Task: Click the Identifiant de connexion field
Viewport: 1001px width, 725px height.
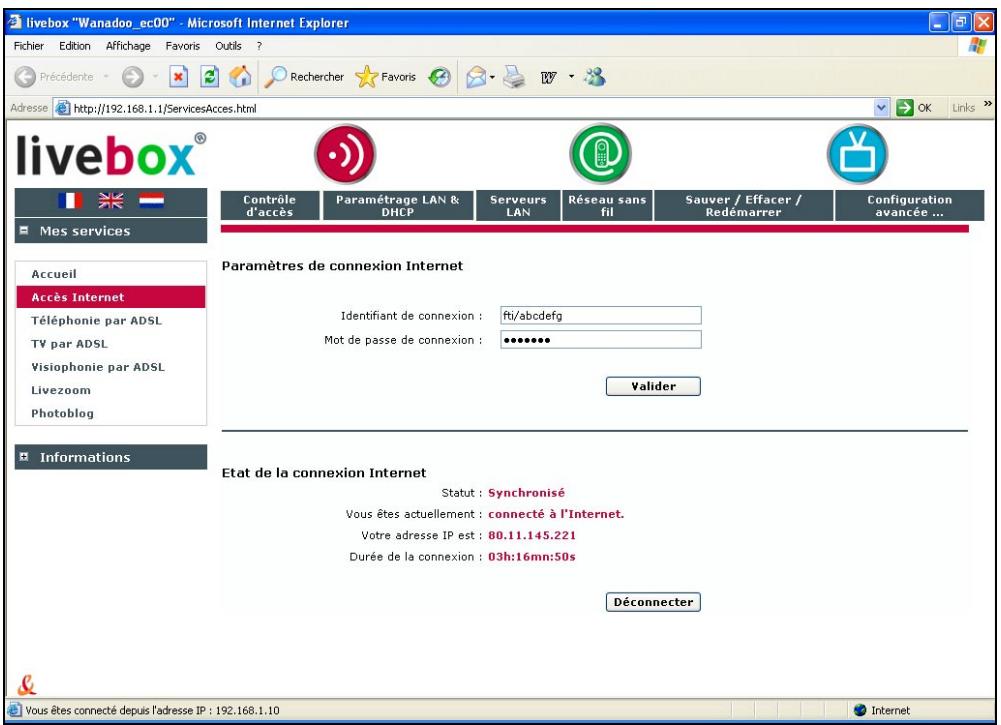Action: [601, 315]
